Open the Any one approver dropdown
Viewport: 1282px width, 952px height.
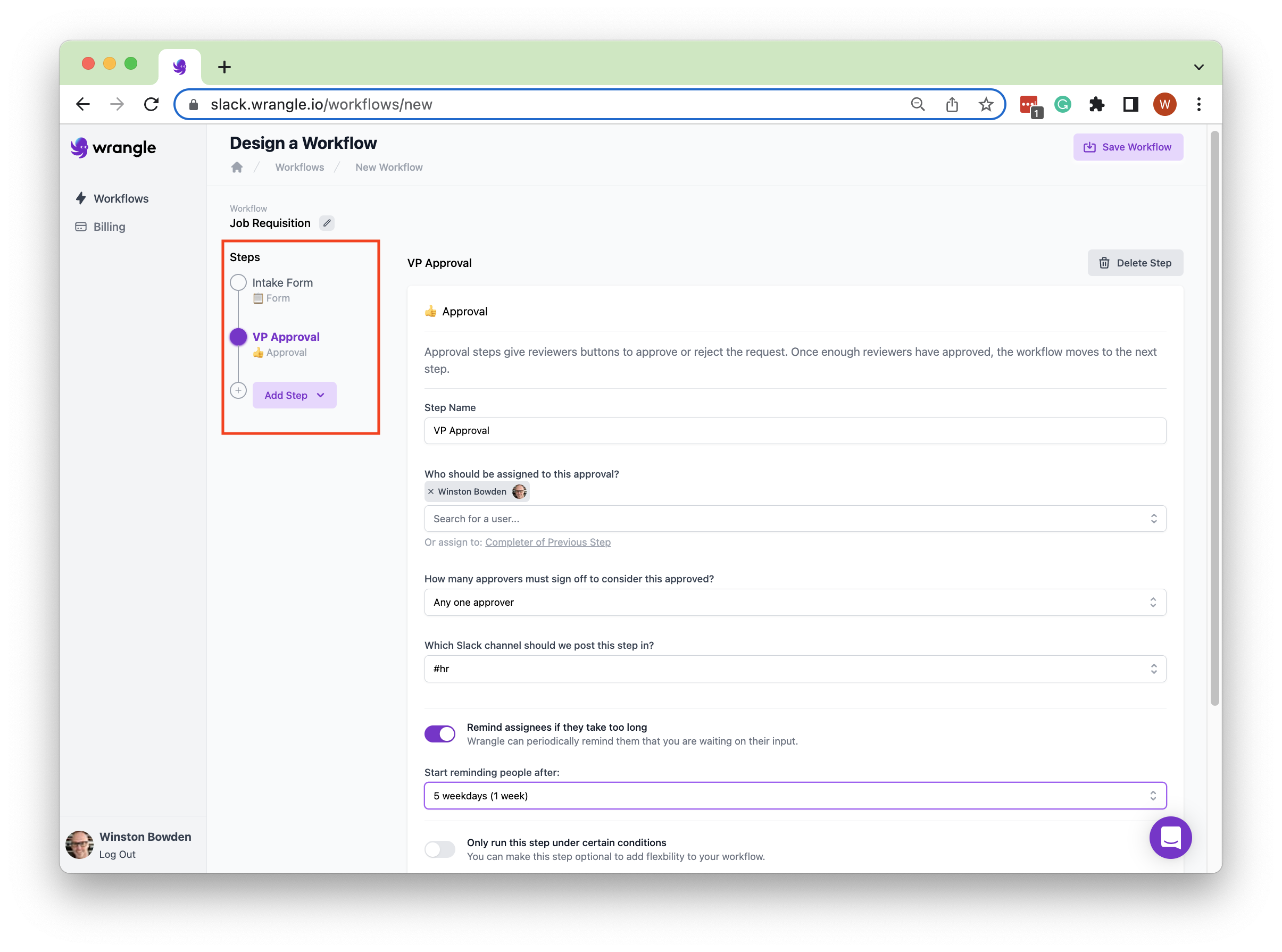(795, 602)
